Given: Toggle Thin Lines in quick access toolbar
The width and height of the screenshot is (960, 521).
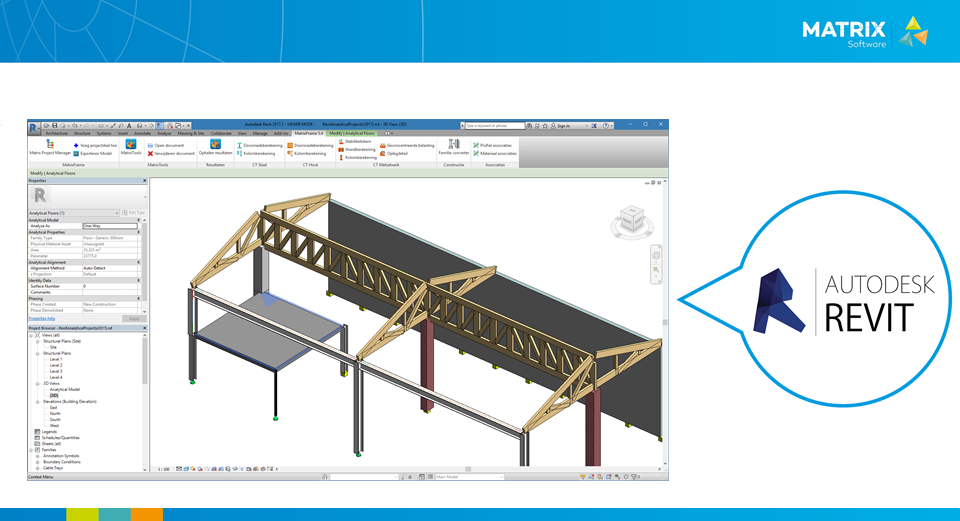Looking at the screenshot, I should click(x=159, y=126).
